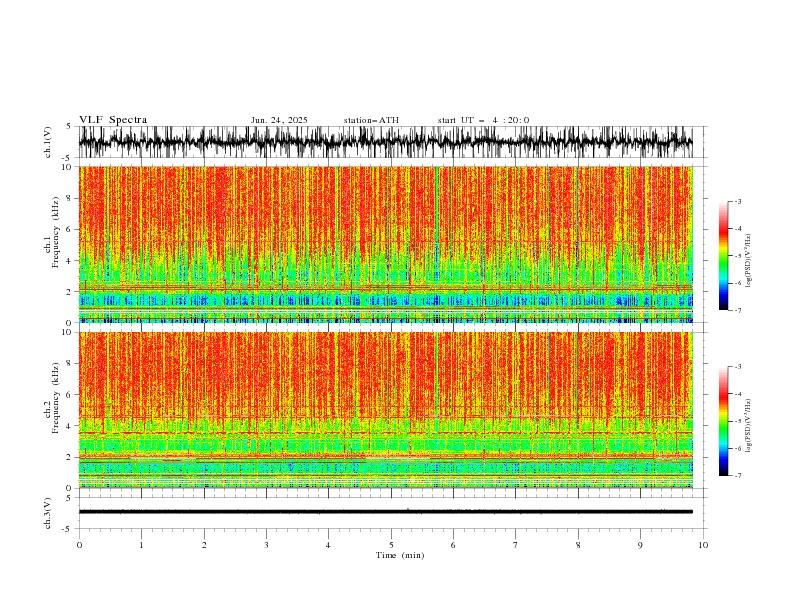792x612 pixels.
Task: Click the ch.2 "Frequency (kHz)" axis label
Action: click(x=56, y=397)
